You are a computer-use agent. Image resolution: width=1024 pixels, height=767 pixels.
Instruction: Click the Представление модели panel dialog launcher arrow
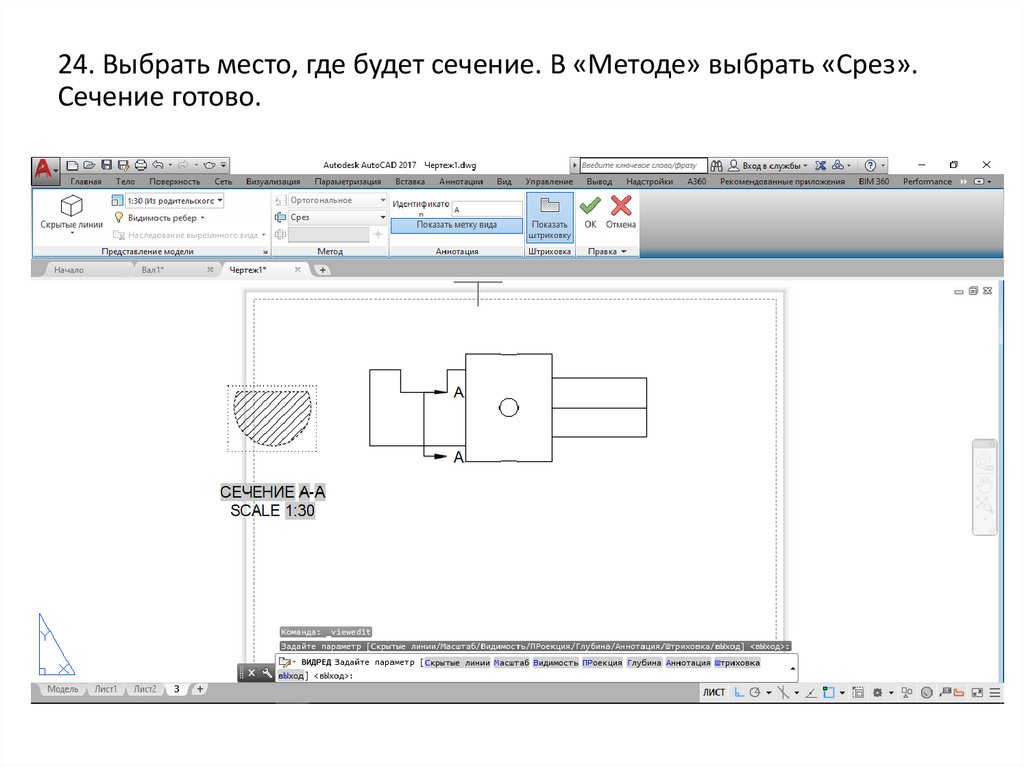[x=265, y=252]
